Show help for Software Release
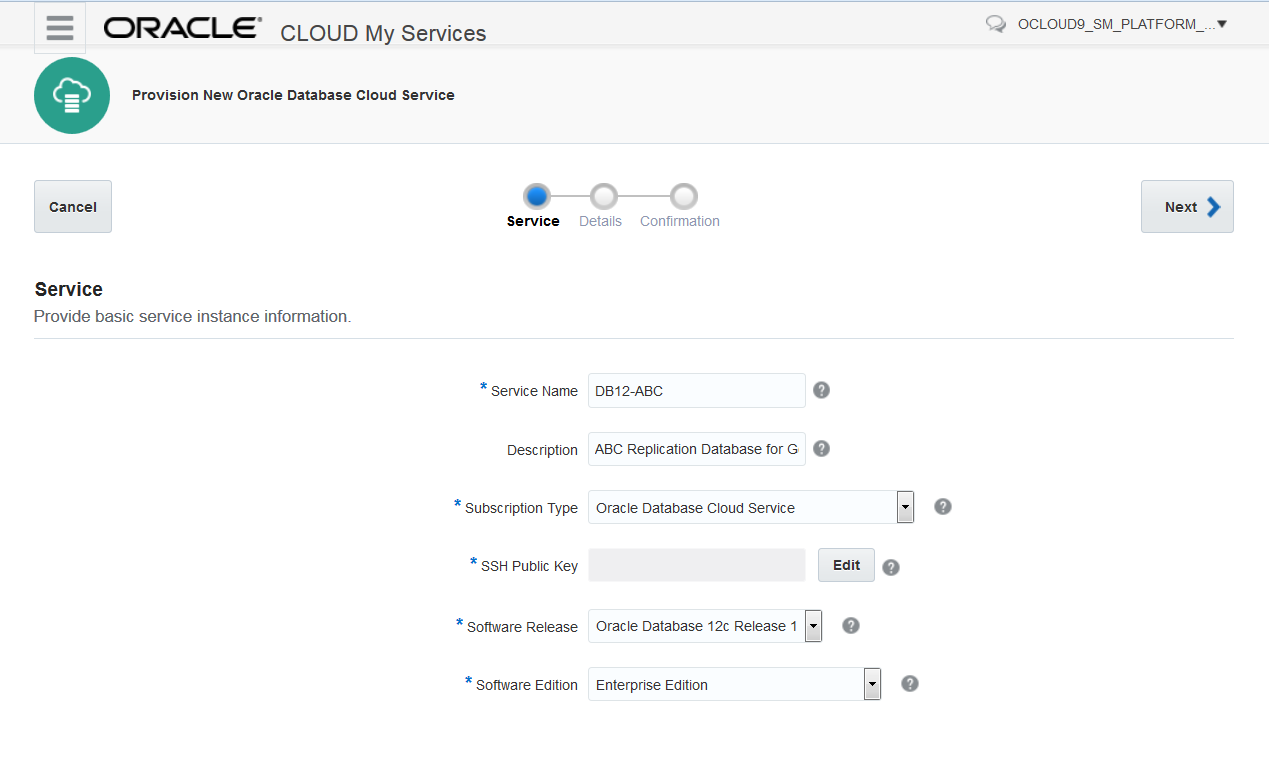 tap(850, 626)
